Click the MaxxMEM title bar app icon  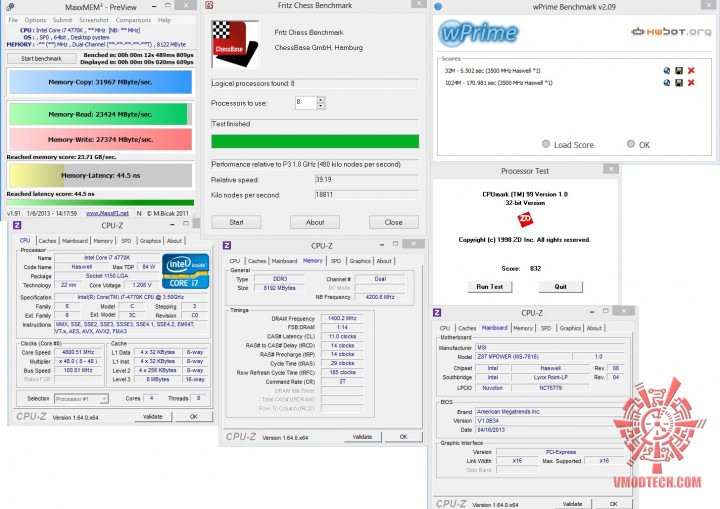click(x=10, y=7)
